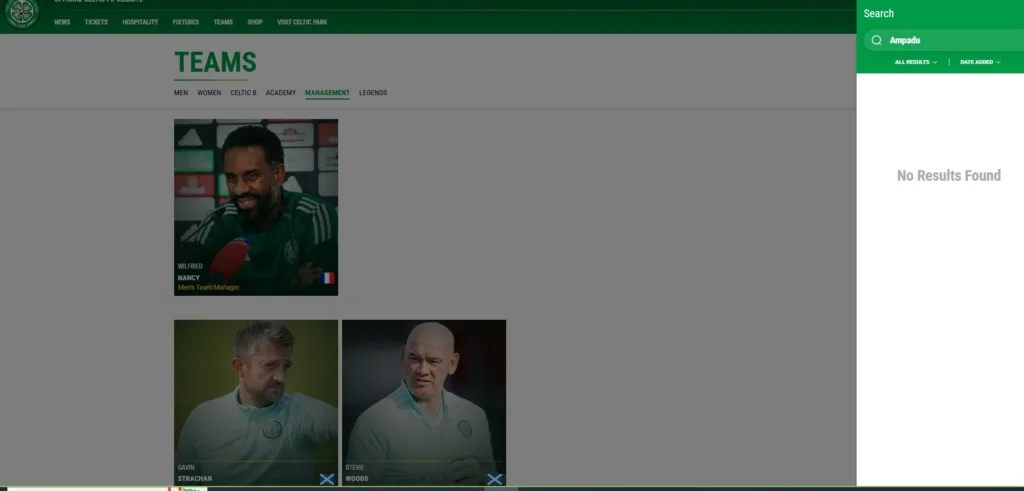Click the French flag on Nancy's card
The width and height of the screenshot is (1024, 491).
point(328,278)
